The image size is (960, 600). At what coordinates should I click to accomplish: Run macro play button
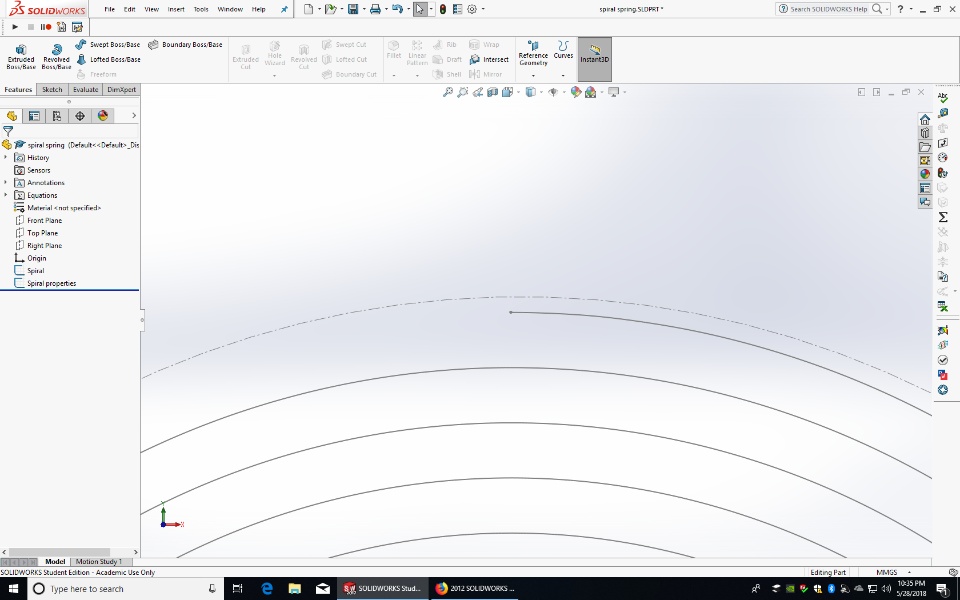15,27
